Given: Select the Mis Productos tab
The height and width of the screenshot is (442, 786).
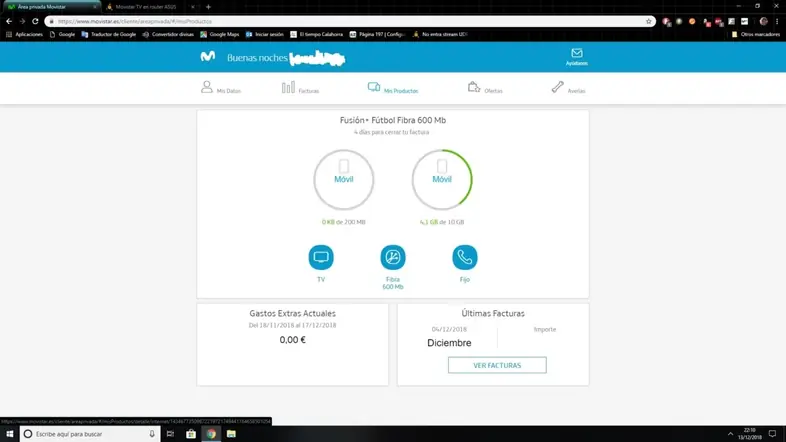Looking at the screenshot, I should click(x=392, y=88).
